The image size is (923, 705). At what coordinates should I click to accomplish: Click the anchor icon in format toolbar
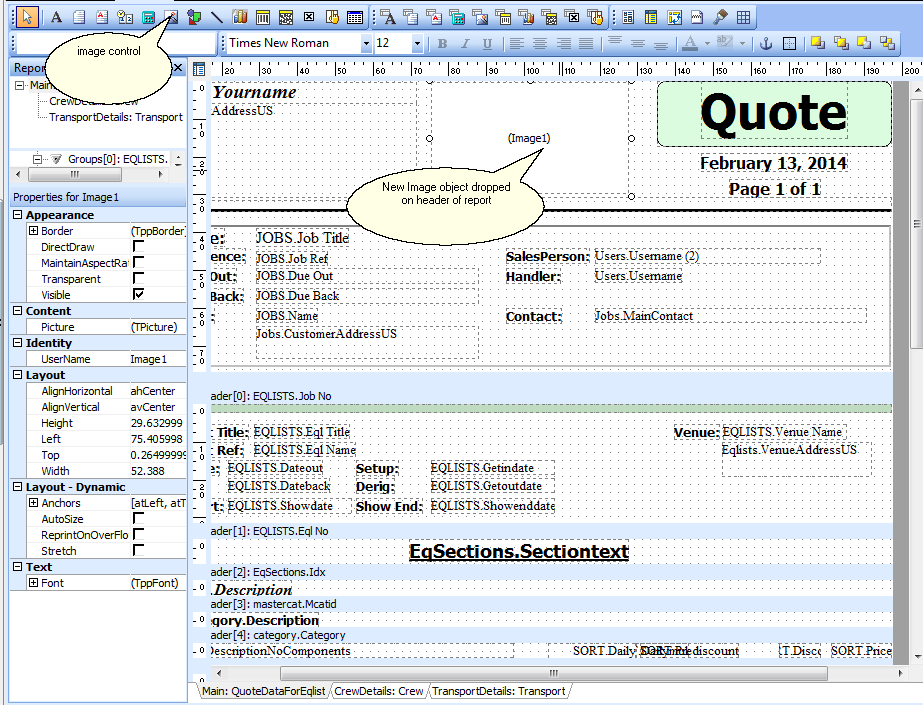[x=767, y=44]
